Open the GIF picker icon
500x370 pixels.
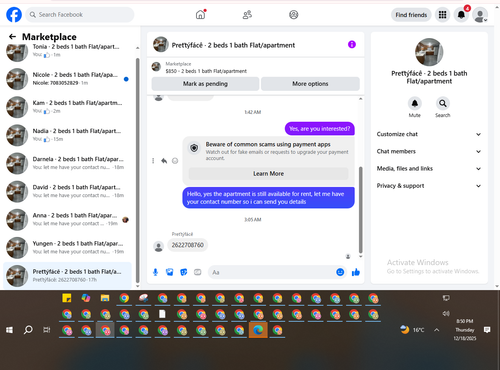click(x=198, y=272)
